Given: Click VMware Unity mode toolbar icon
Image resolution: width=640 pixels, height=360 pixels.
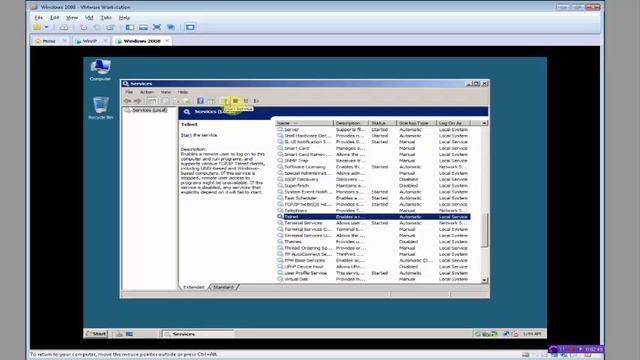Looking at the screenshot, I should [171, 27].
